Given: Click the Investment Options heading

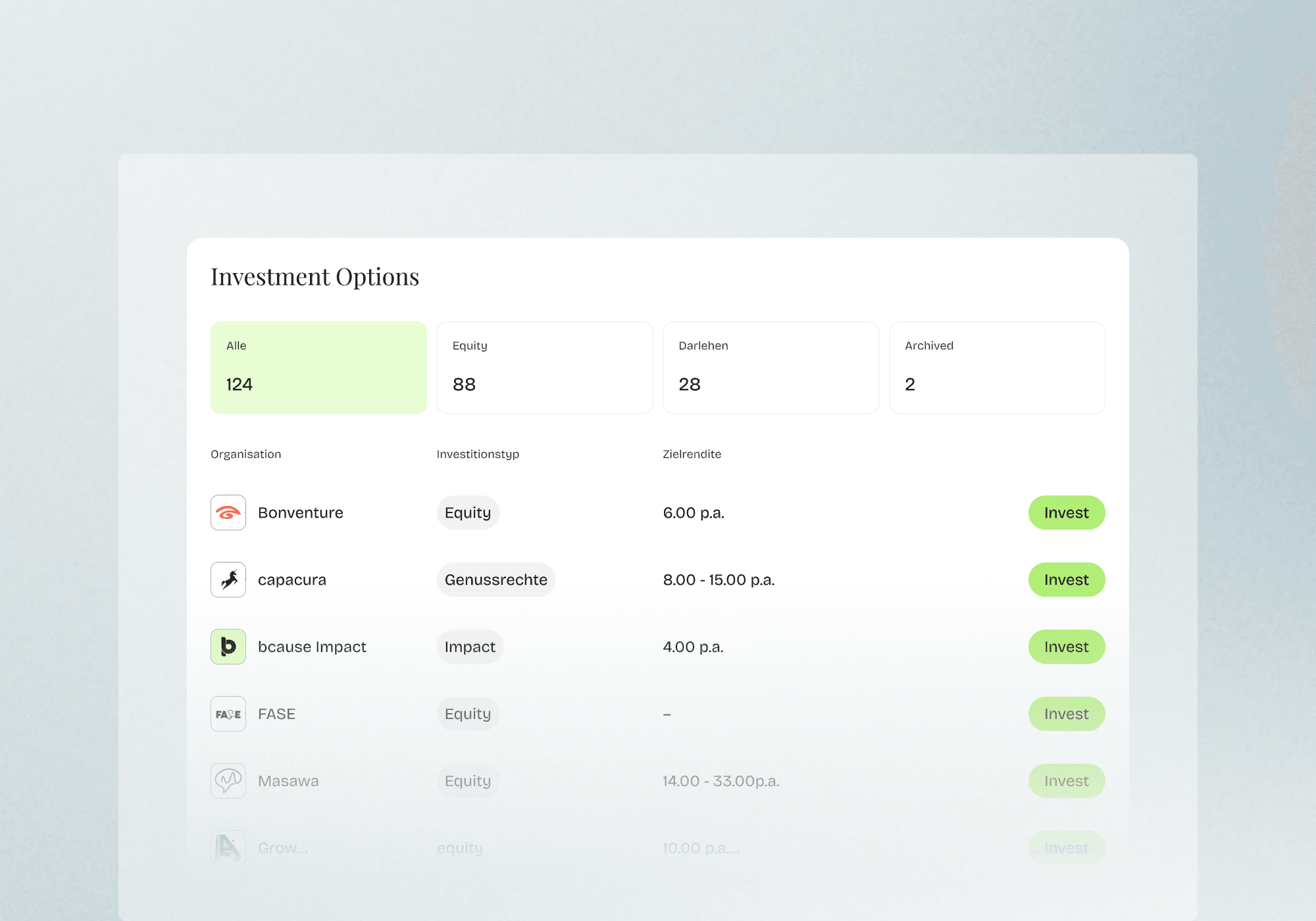Looking at the screenshot, I should click(x=315, y=277).
